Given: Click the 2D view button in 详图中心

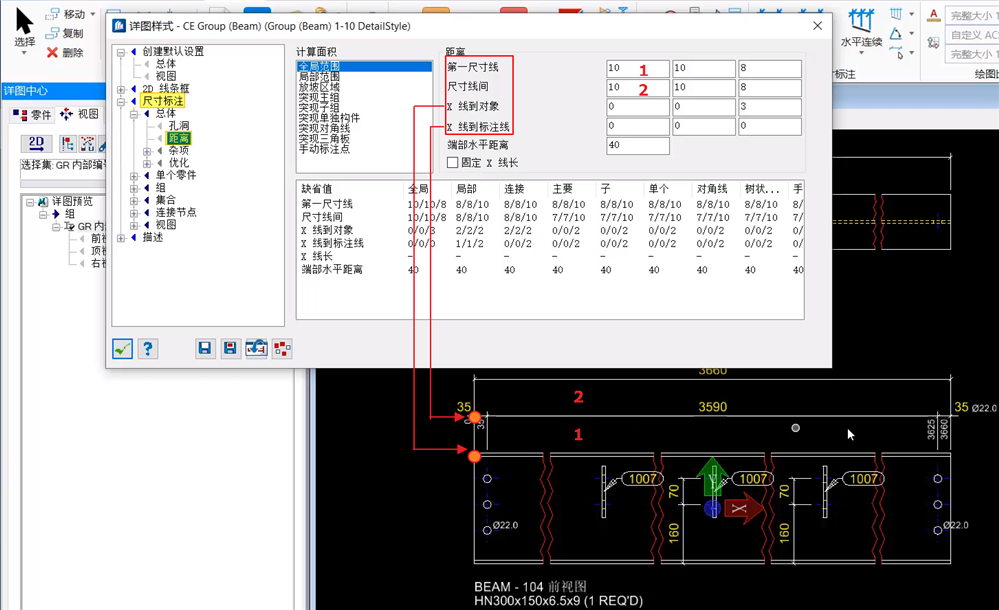Looking at the screenshot, I should click(38, 144).
